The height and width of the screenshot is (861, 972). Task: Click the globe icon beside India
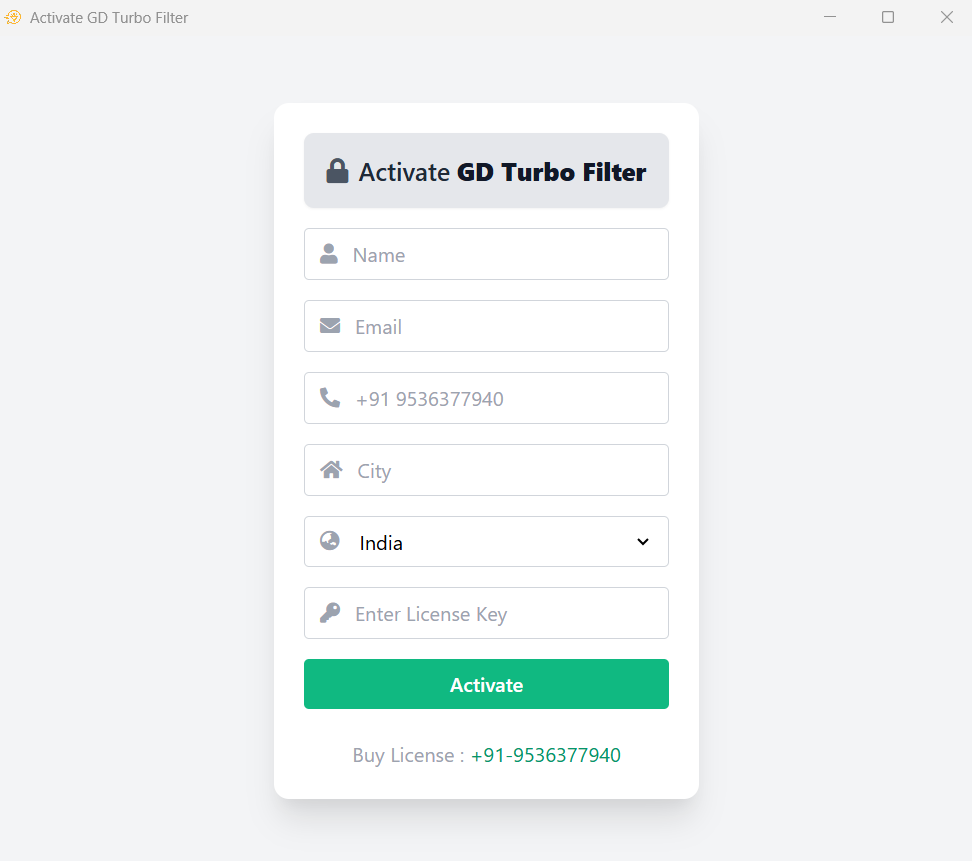(330, 541)
